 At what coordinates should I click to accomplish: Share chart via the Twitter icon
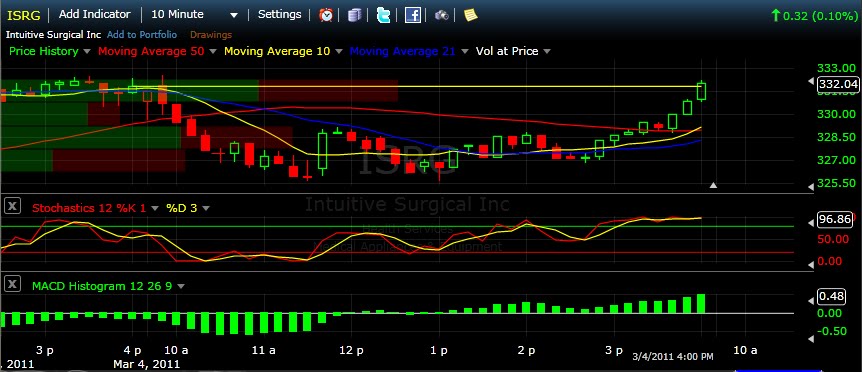pos(383,15)
